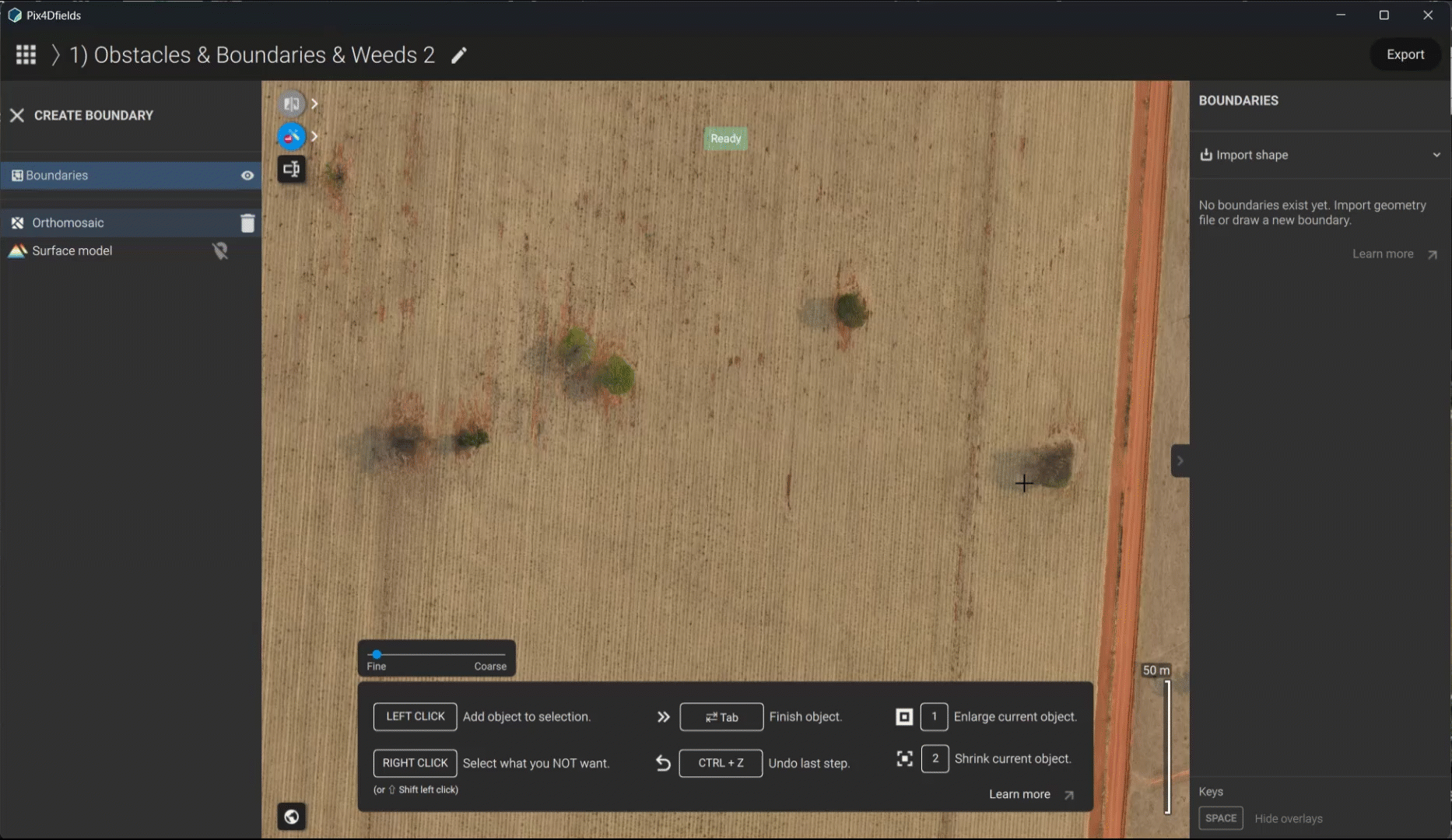Image resolution: width=1452 pixels, height=840 pixels.
Task: Toggle visibility of the Boundaries layer
Action: pos(247,175)
